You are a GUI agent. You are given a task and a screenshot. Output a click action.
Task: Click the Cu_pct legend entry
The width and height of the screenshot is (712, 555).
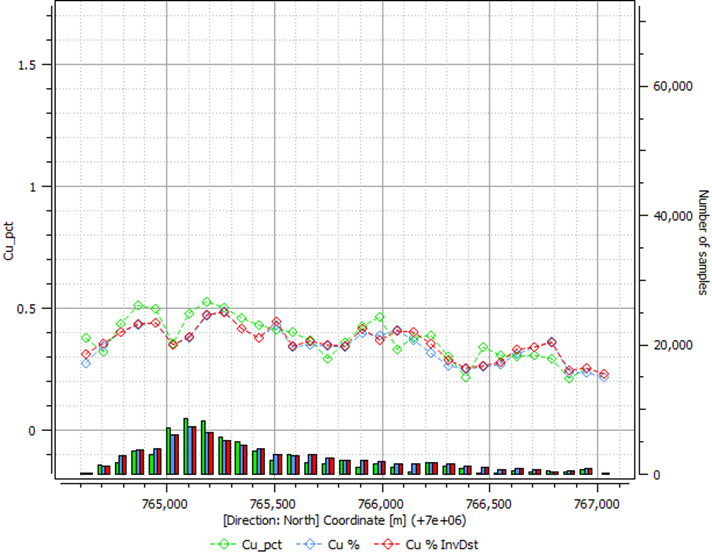click(x=246, y=545)
